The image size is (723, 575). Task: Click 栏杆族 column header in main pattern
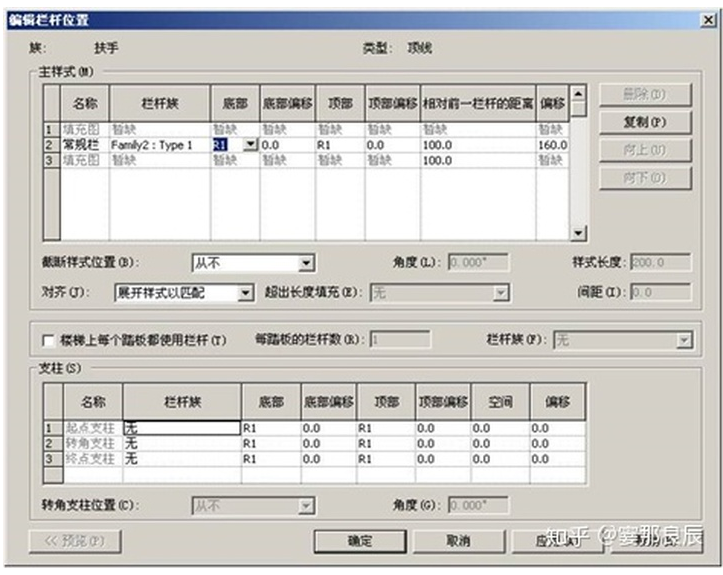pyautogui.click(x=160, y=103)
